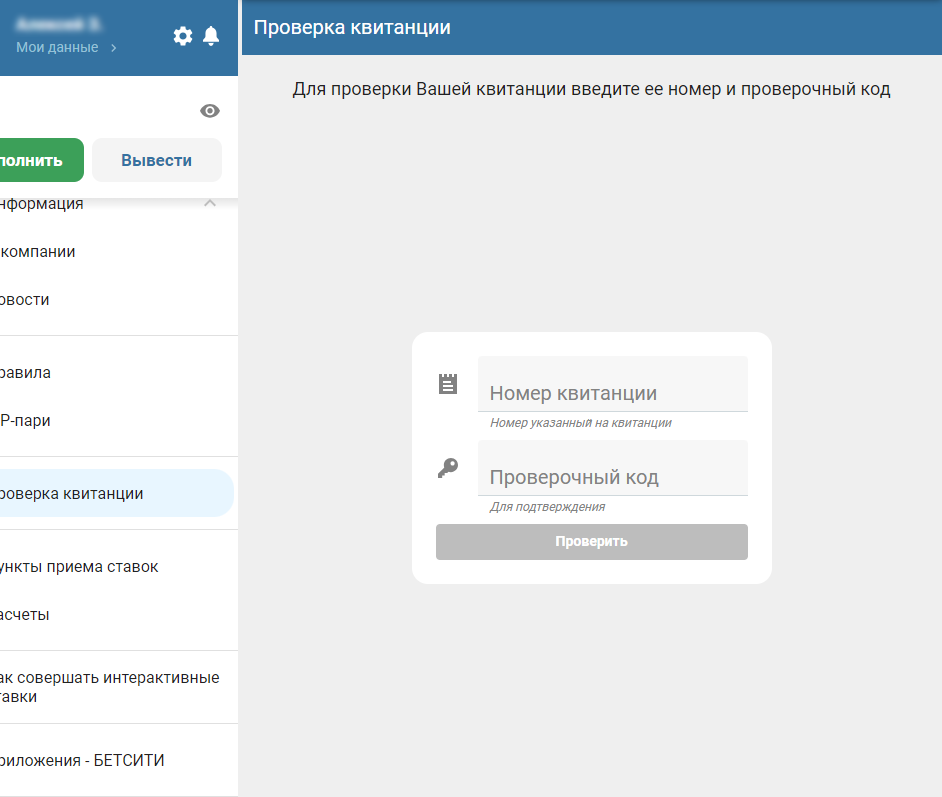The width and height of the screenshot is (942, 797).
Task: Open notifications bell icon
Action: pos(211,36)
